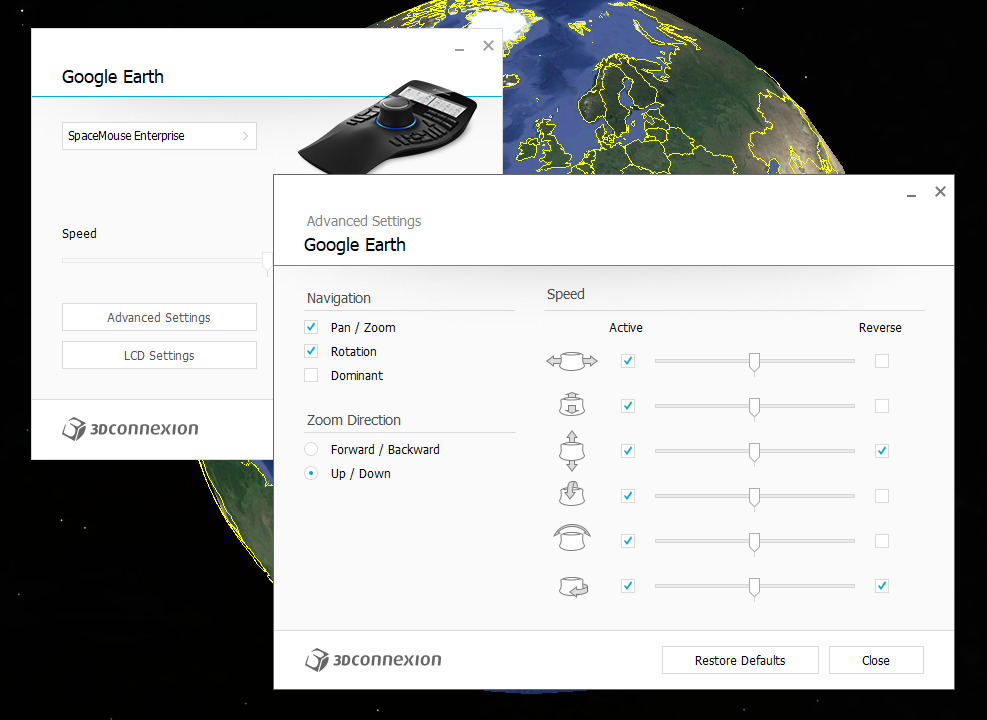Click the pan left/right speed slider
Viewport: 987px width, 720px height.
pyautogui.click(x=755, y=361)
